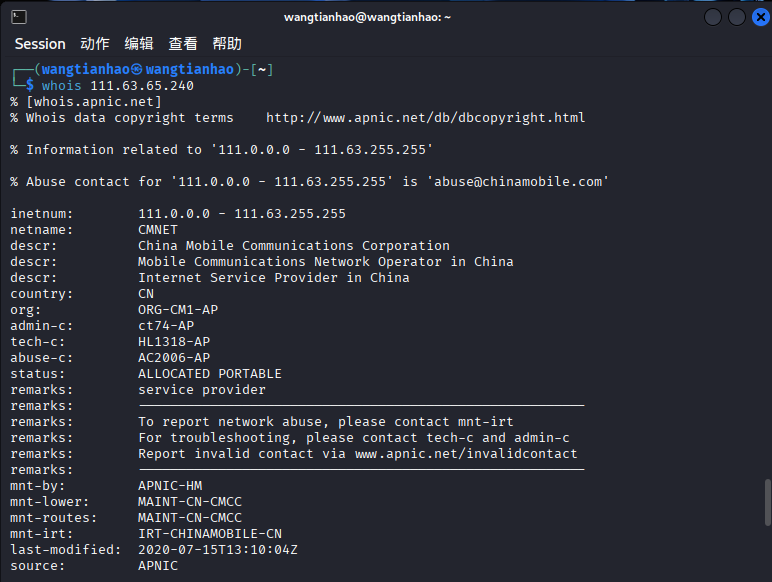Screen dimensions: 772x582
Task: Maximize the terminal window
Action: click(x=736, y=17)
